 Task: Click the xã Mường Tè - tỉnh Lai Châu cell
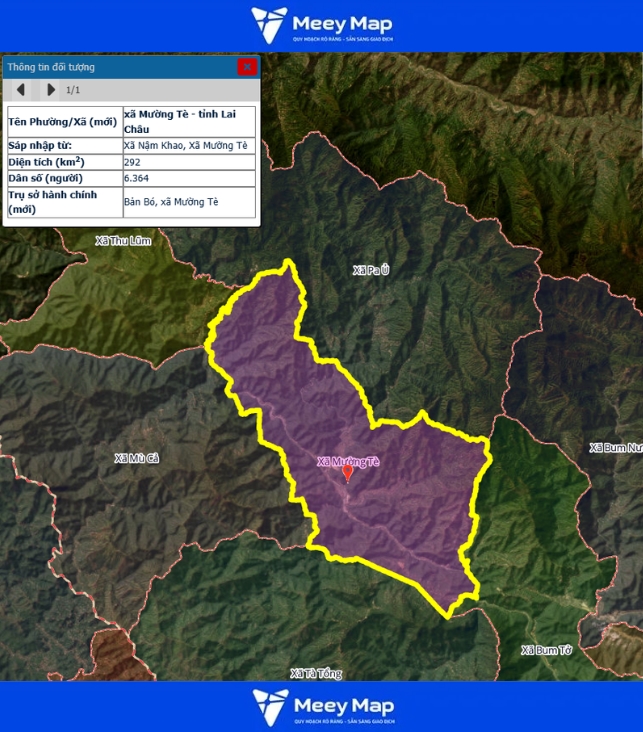click(188, 121)
